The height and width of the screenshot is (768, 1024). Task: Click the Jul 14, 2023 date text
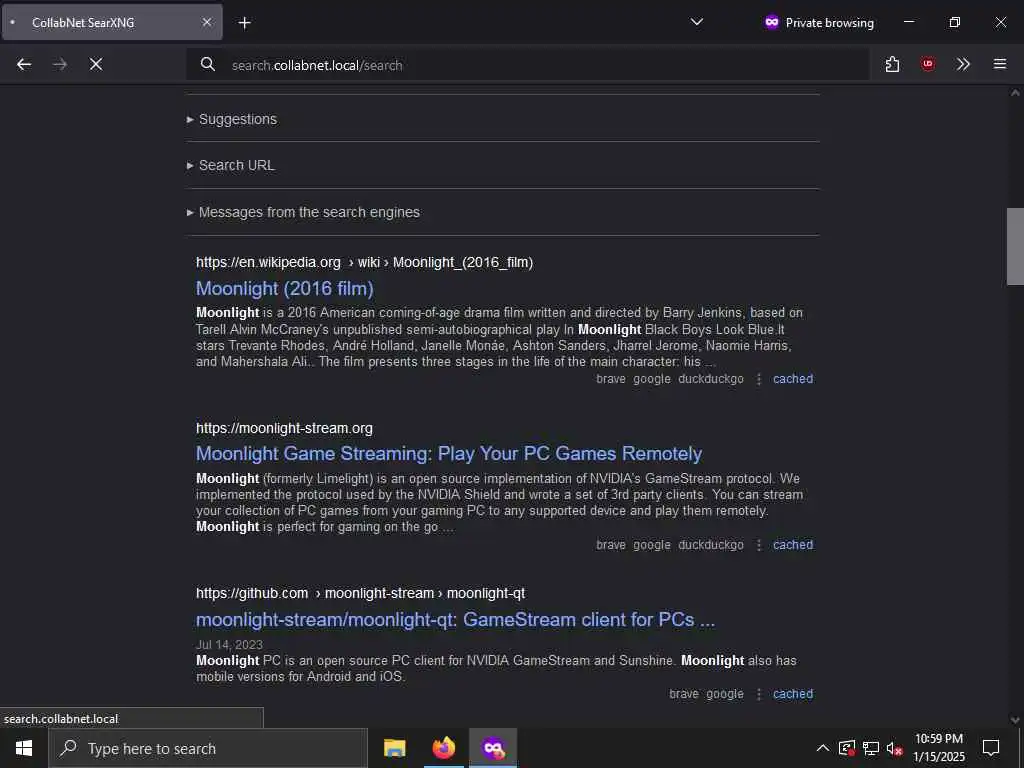tap(229, 645)
